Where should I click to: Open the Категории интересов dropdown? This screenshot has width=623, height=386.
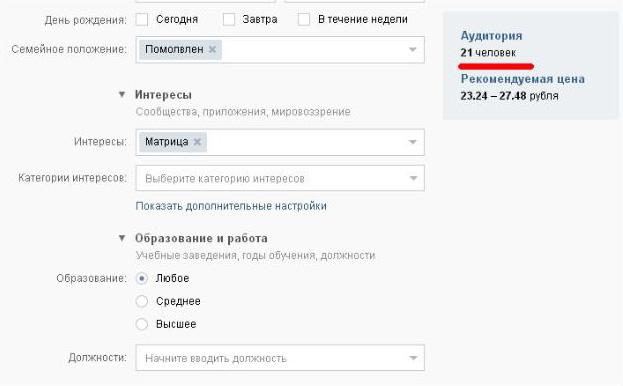[x=280, y=178]
